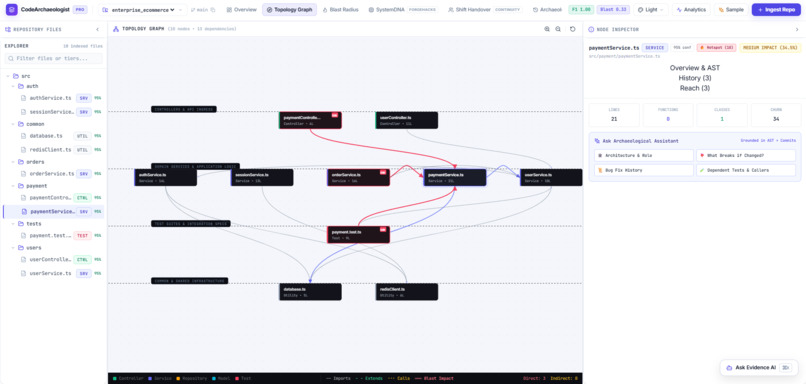Select the payment.test.ts graph node
806x384 pixels.
(358, 234)
